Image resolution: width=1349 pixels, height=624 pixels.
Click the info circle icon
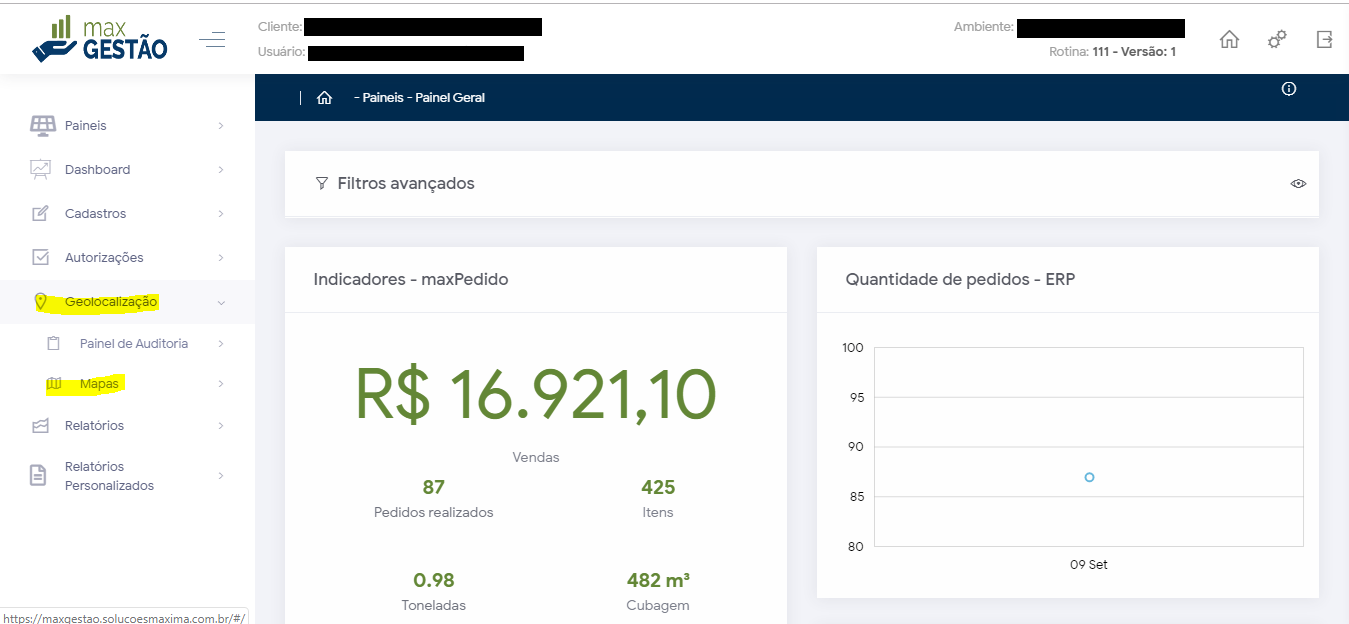pyautogui.click(x=1289, y=89)
